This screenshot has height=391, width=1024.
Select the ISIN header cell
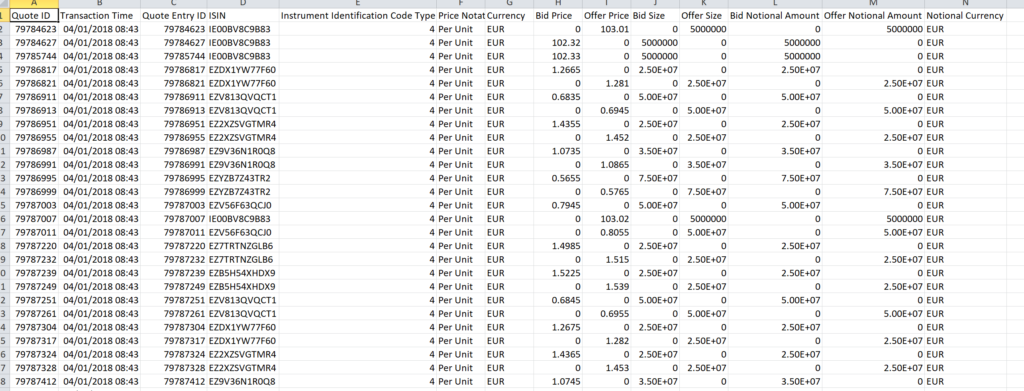243,16
